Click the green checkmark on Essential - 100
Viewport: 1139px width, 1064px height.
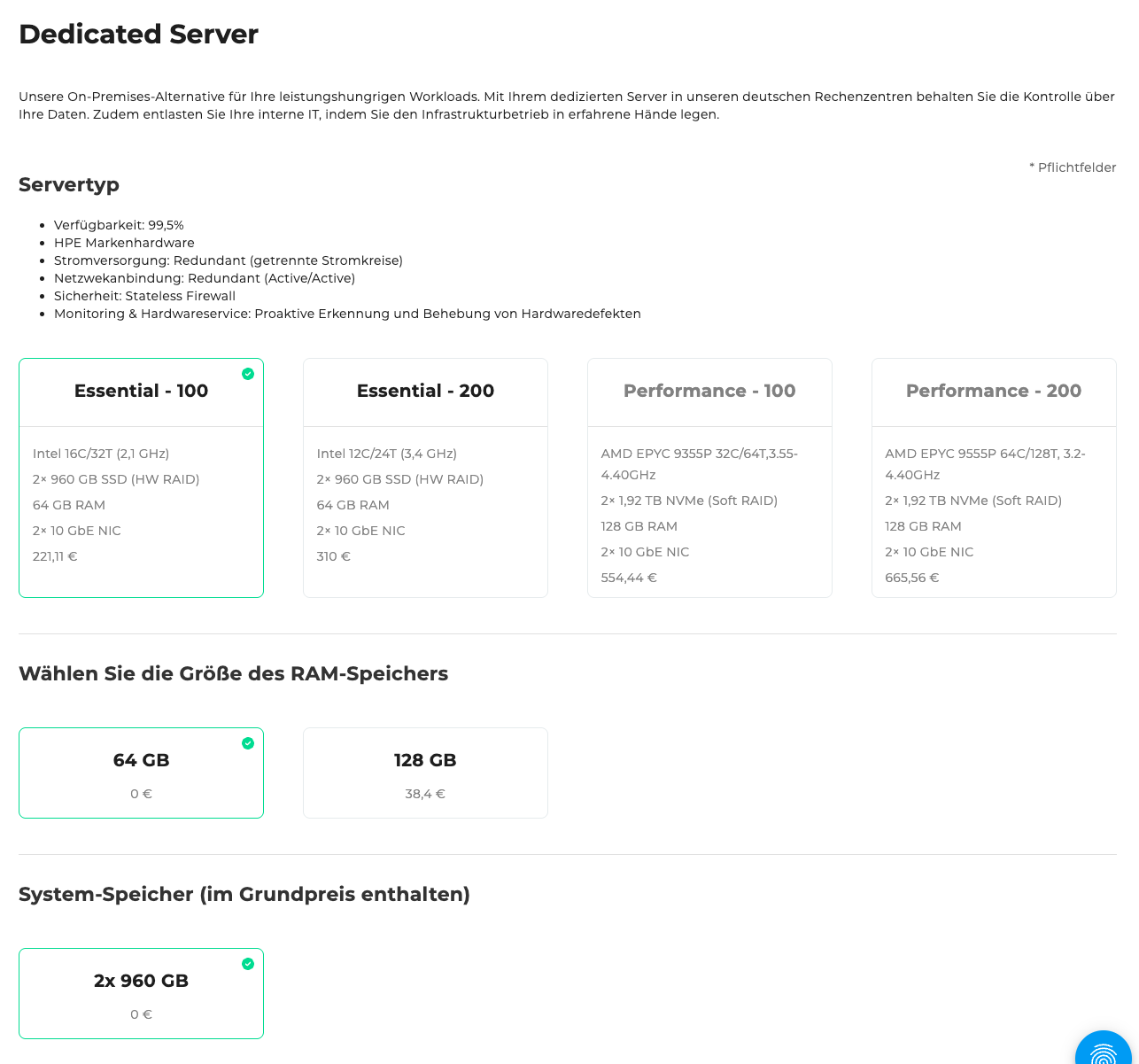(x=248, y=374)
